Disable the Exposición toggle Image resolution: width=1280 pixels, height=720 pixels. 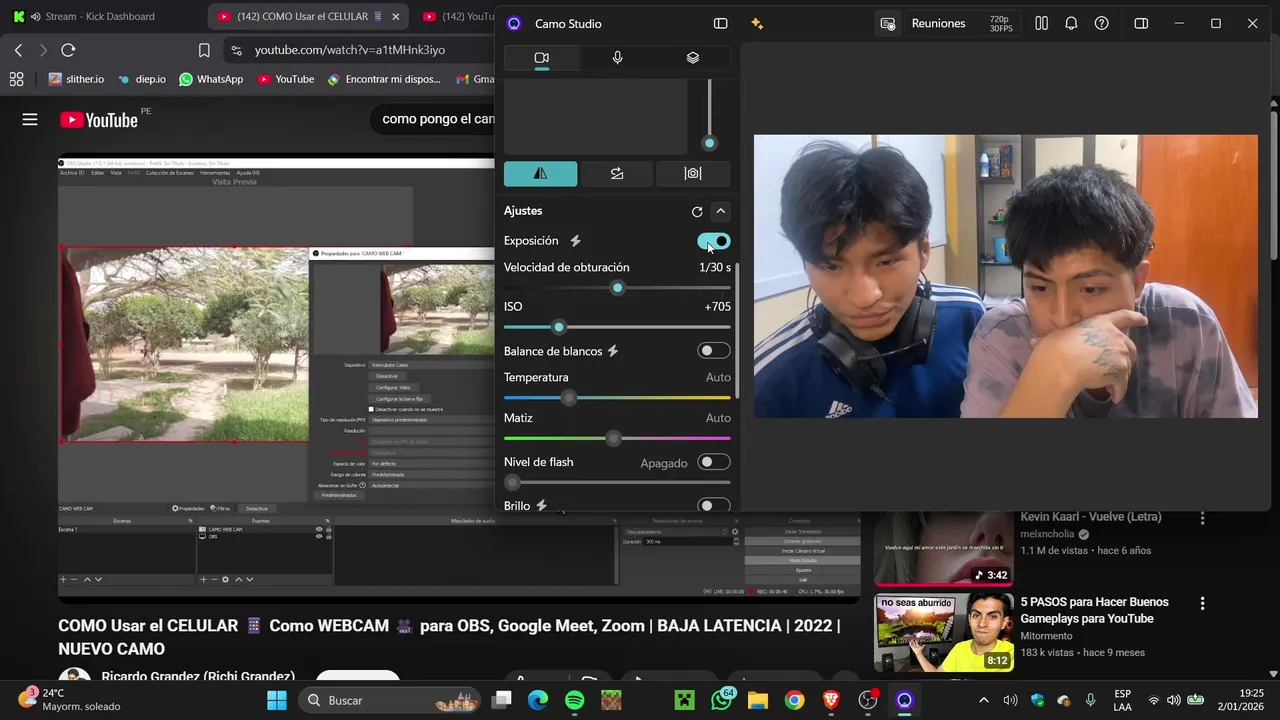pos(714,241)
